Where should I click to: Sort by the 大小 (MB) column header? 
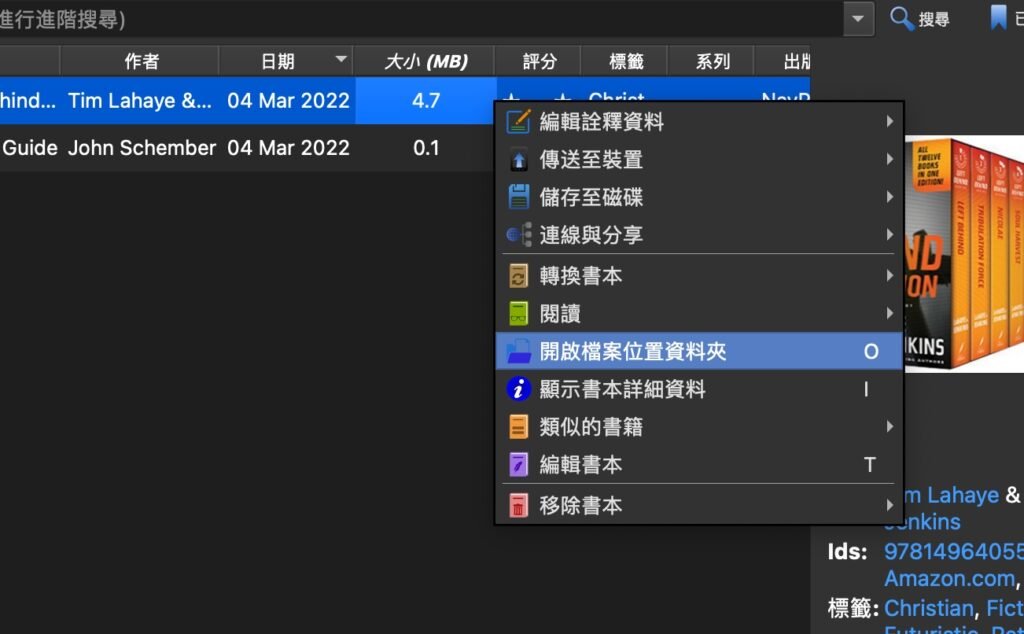[x=426, y=61]
